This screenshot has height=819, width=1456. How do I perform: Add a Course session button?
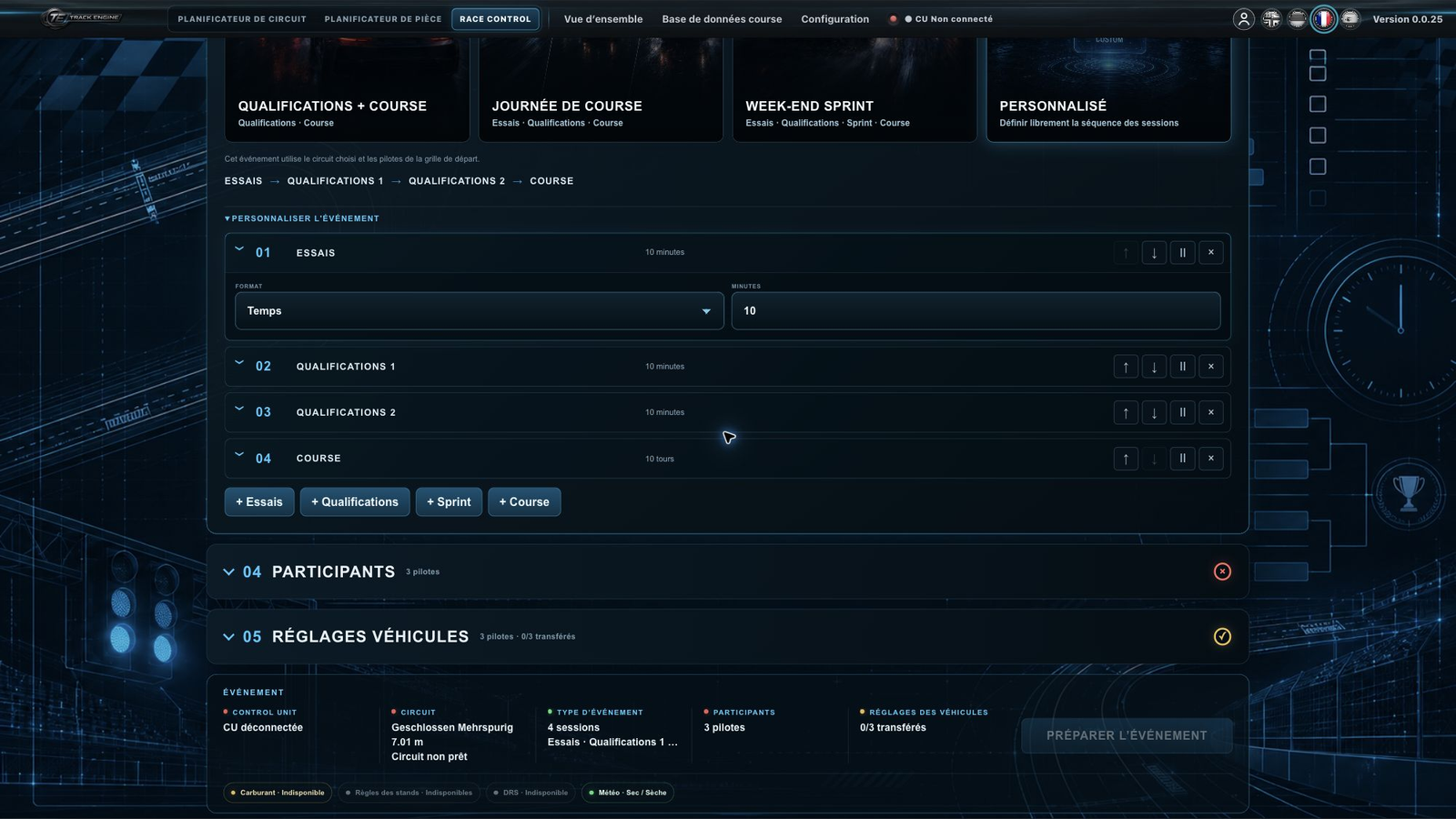pyautogui.click(x=524, y=502)
